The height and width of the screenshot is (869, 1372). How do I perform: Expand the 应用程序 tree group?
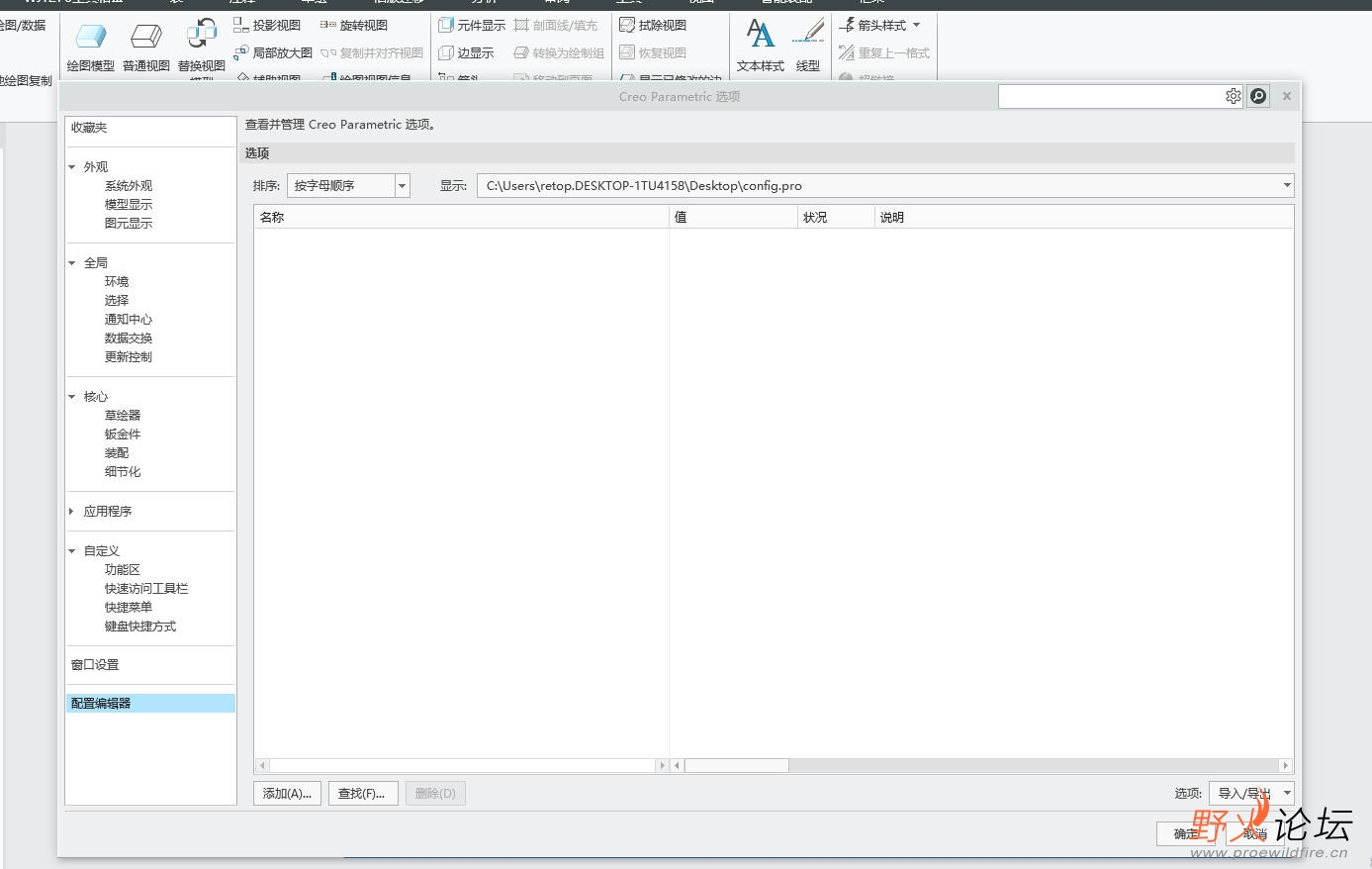pyautogui.click(x=72, y=512)
